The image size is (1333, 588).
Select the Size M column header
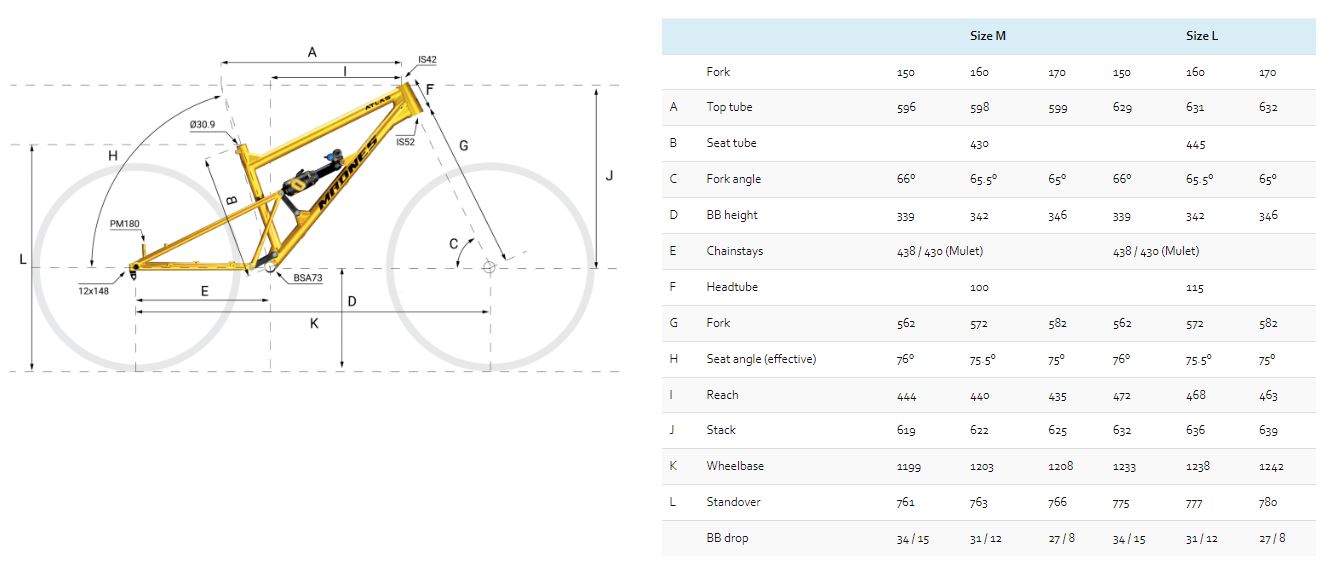tap(987, 36)
